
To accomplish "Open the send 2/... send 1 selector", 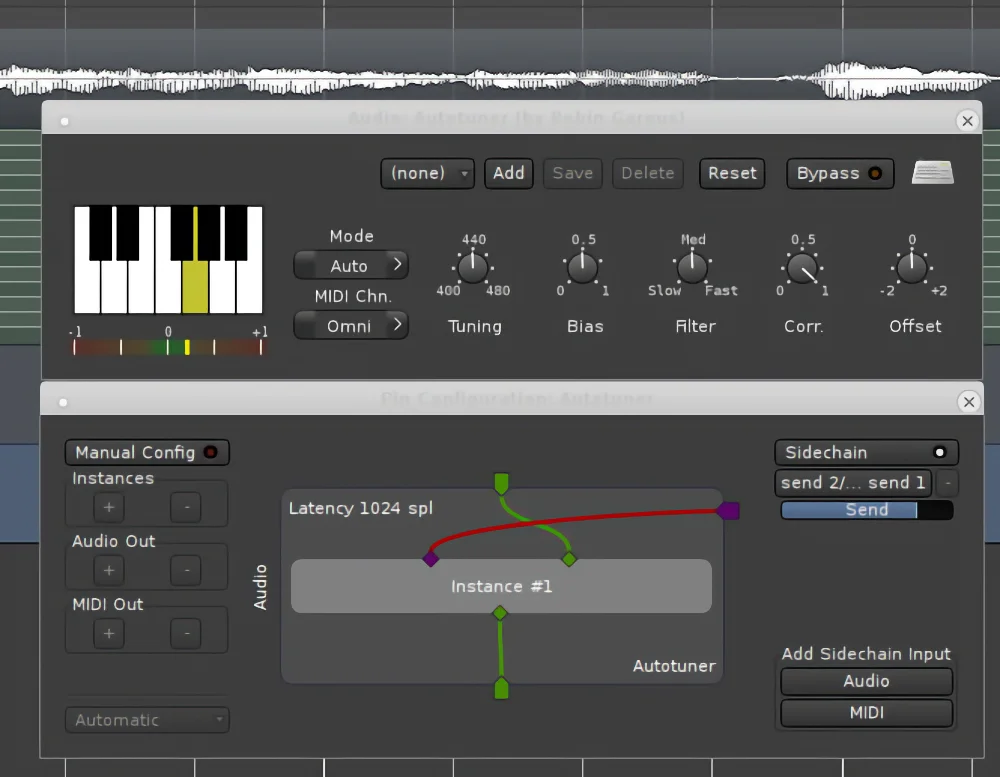I will [852, 483].
